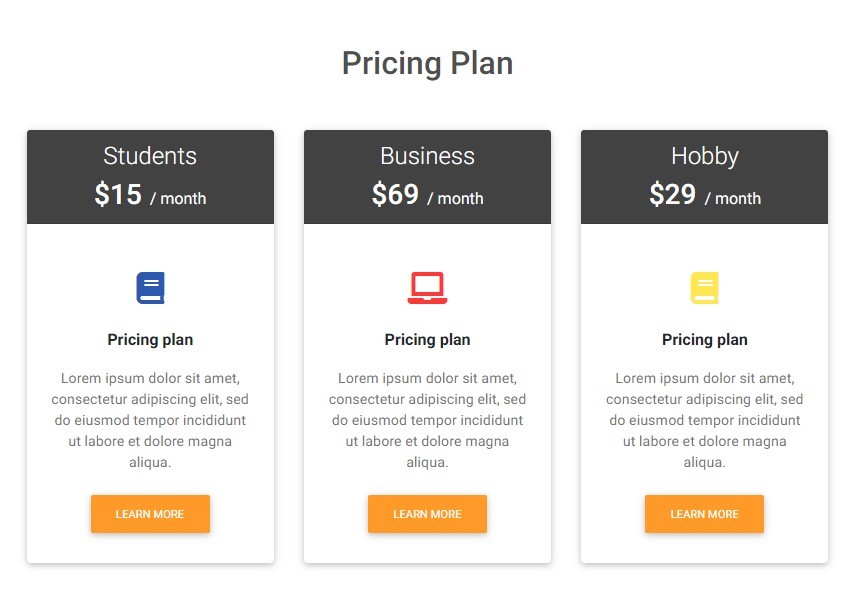Click the yellow book icon in Hobby card
This screenshot has width=854, height=593.
point(704,288)
